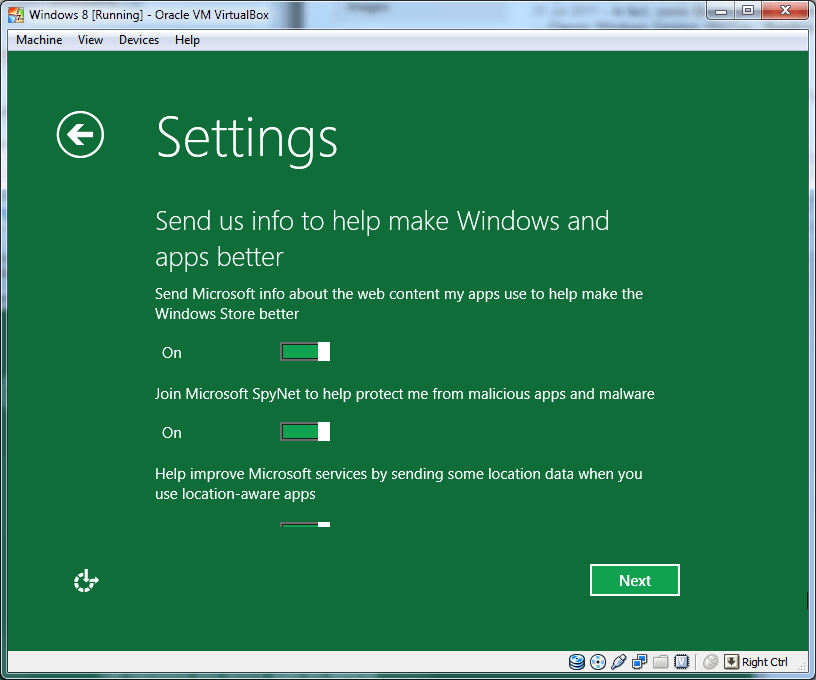Click the On label for Windows Store setting
The width and height of the screenshot is (816, 680).
(x=172, y=353)
